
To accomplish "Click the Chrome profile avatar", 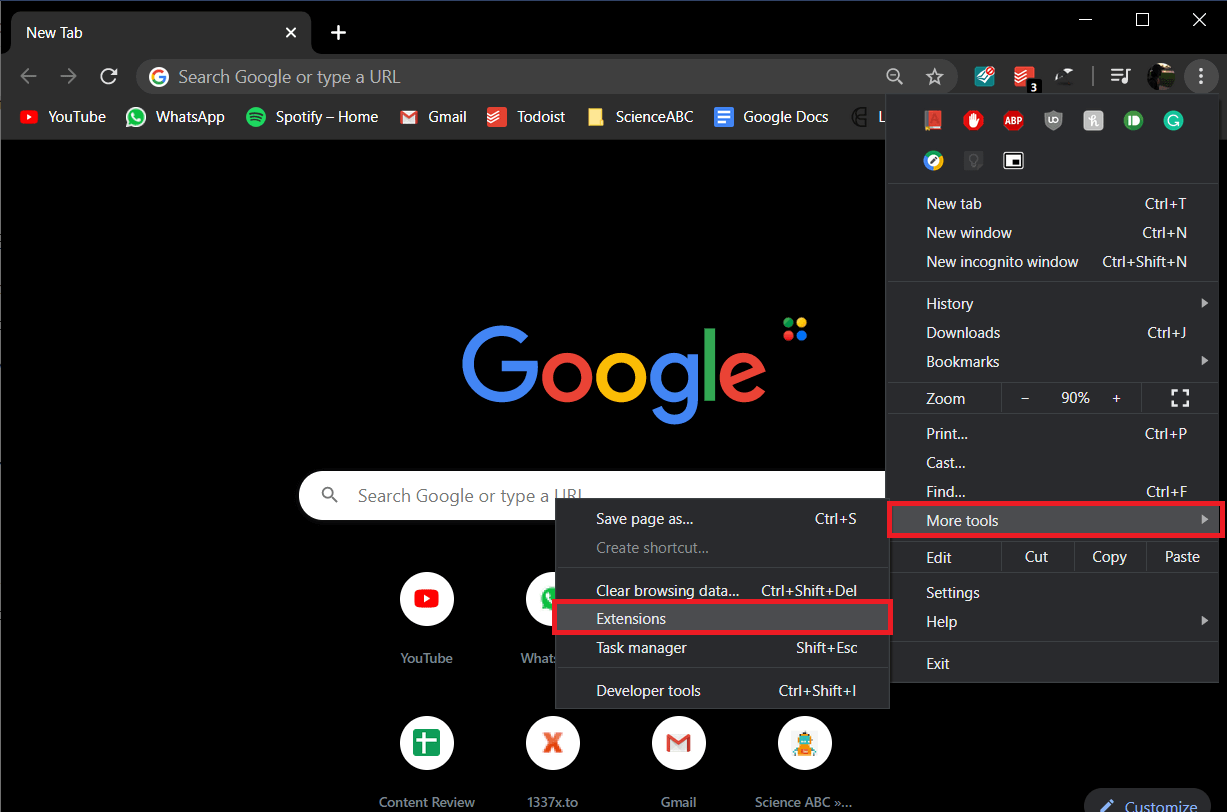I will 1161,76.
